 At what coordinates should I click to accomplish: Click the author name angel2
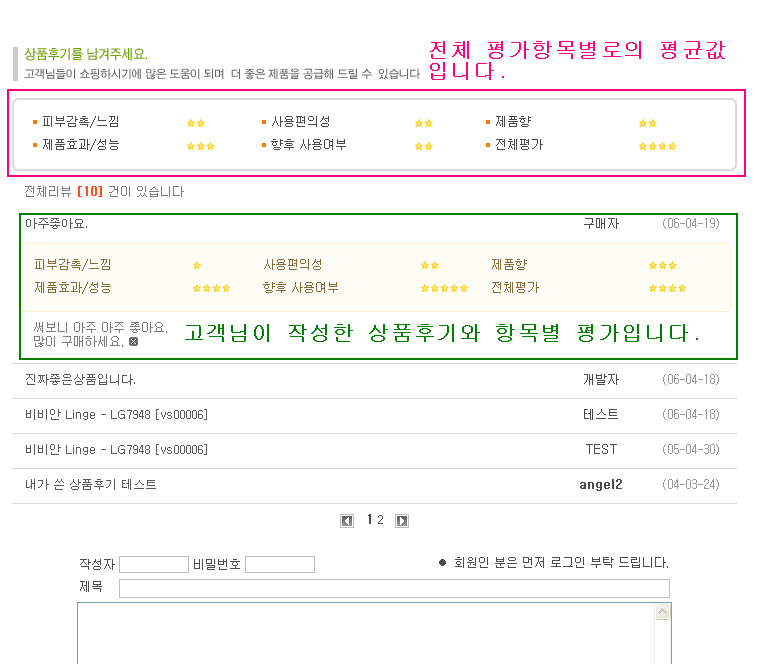(x=601, y=485)
